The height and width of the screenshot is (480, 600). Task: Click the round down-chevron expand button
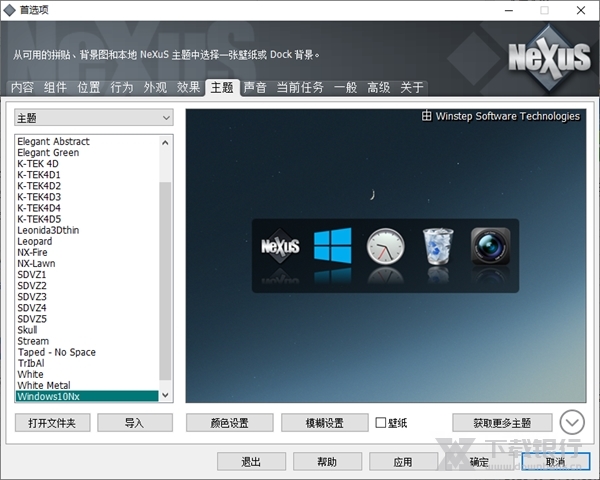572,422
